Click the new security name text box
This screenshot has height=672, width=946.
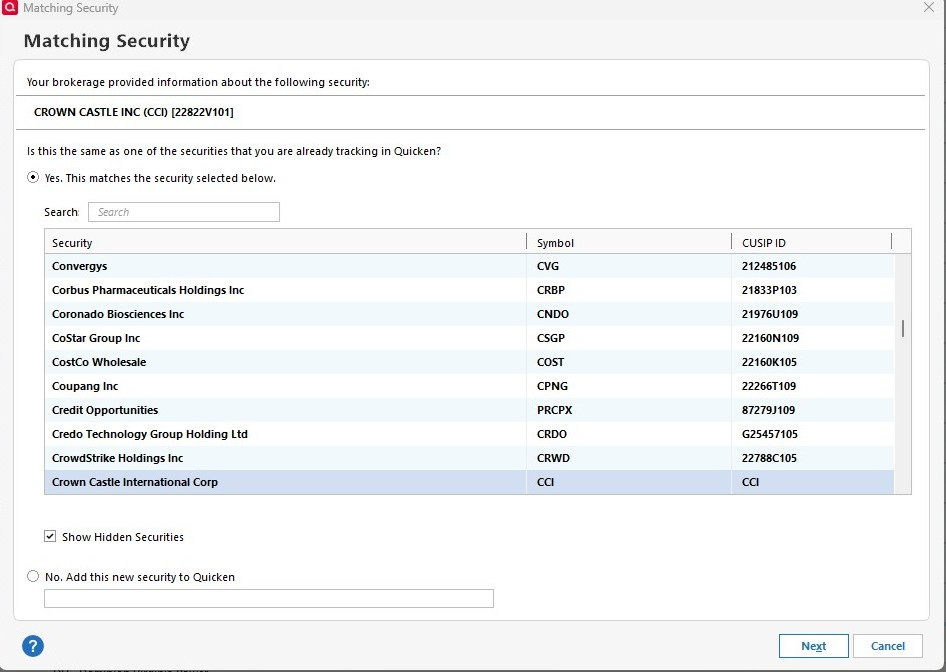(x=269, y=598)
